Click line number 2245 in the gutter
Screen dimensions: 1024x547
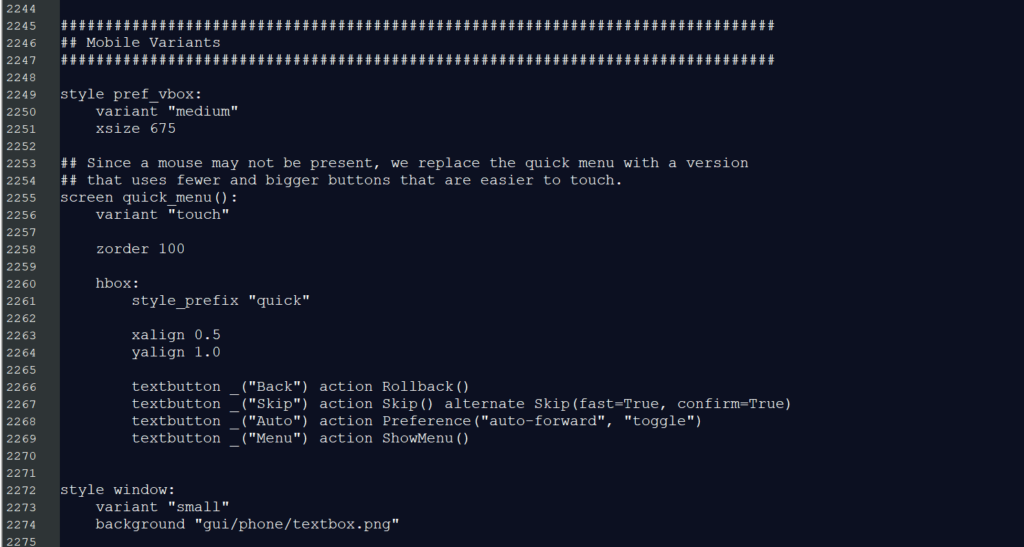coord(21,26)
